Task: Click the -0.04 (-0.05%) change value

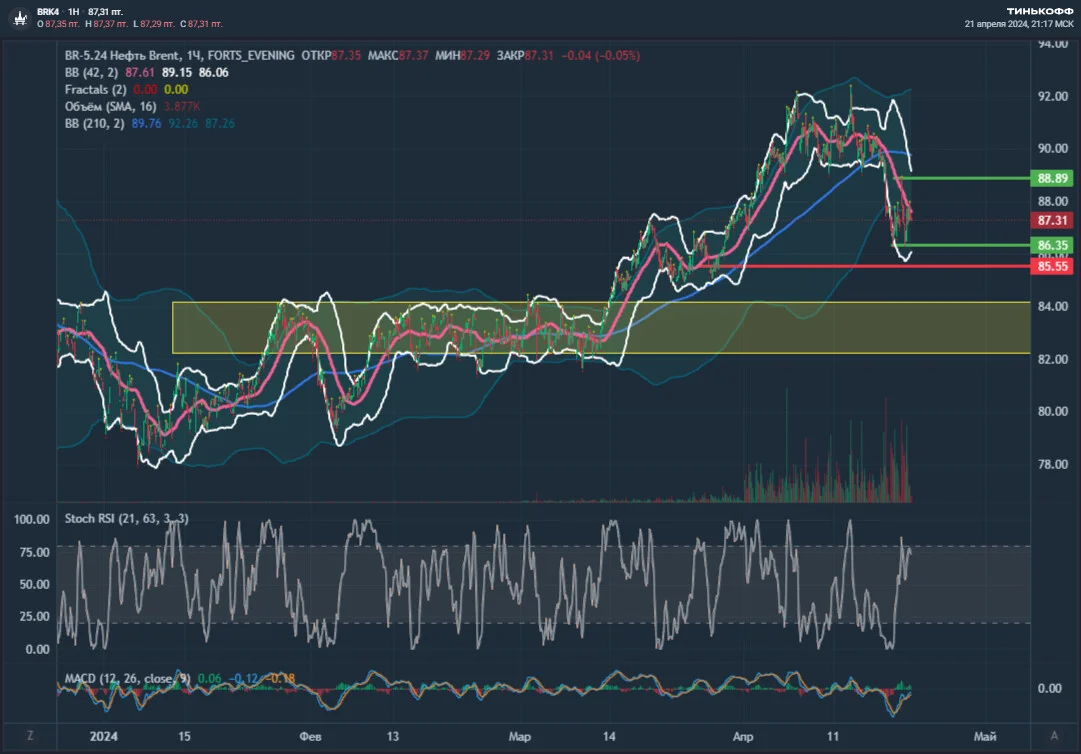Action: [x=600, y=55]
